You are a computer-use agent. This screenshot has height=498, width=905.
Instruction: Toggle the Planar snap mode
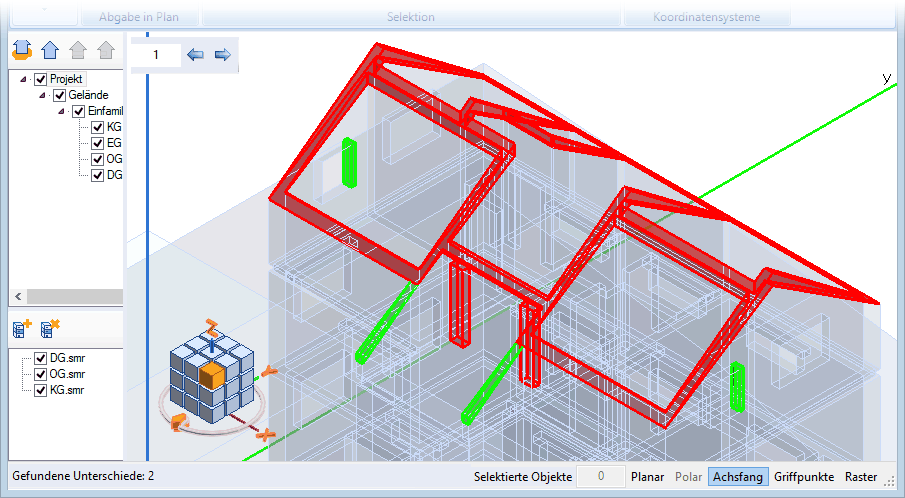coord(648,477)
